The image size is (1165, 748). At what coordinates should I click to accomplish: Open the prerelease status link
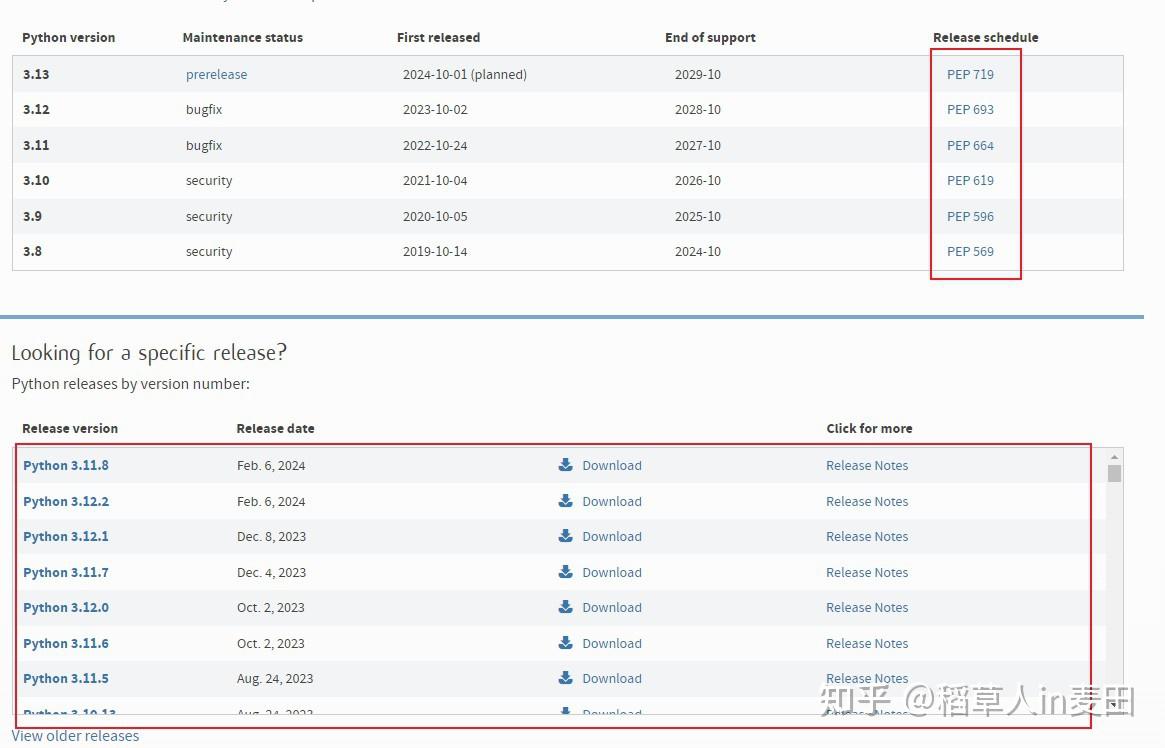click(216, 74)
